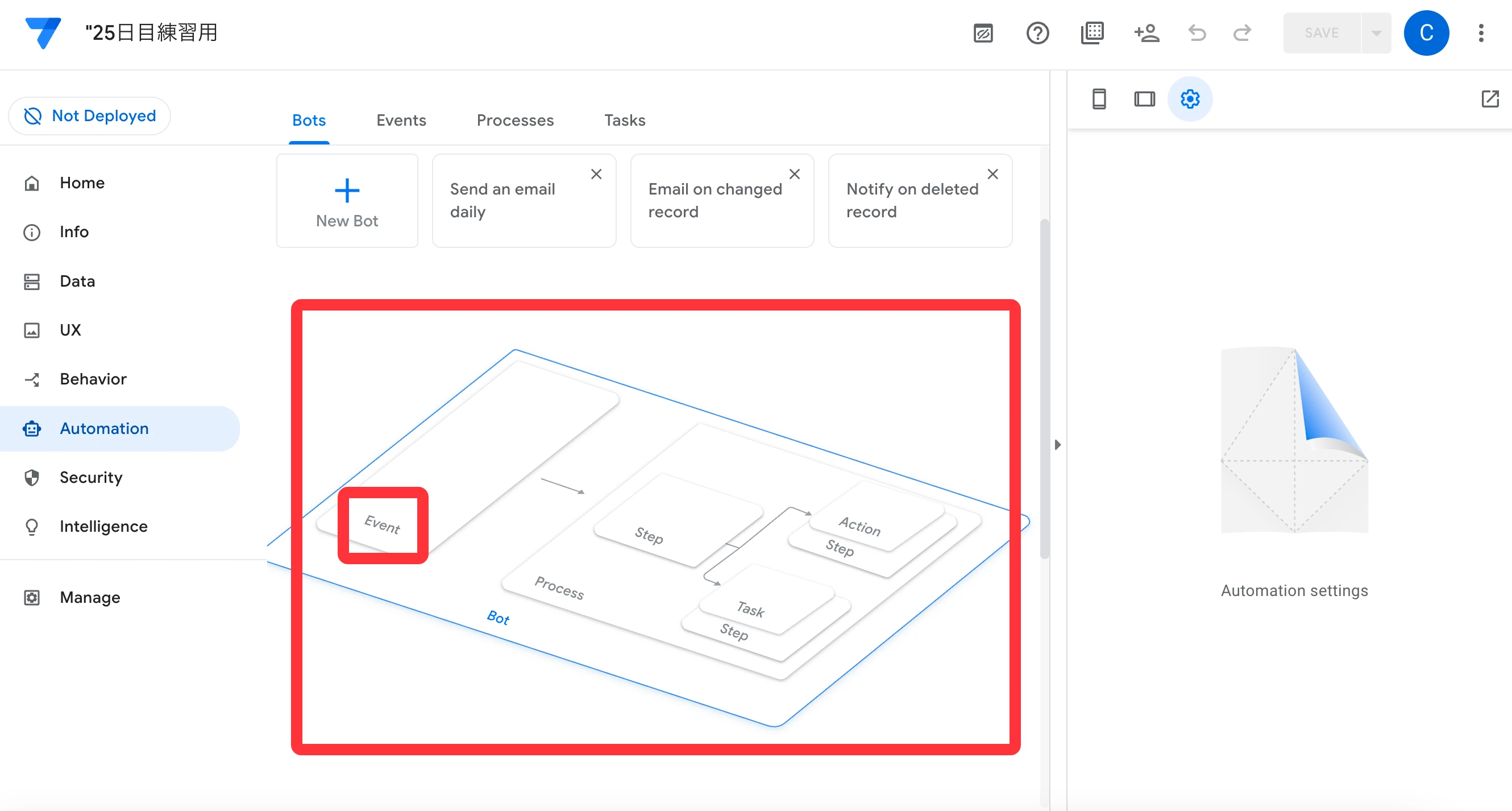
Task: Click the Not Deployed status button
Action: (90, 115)
